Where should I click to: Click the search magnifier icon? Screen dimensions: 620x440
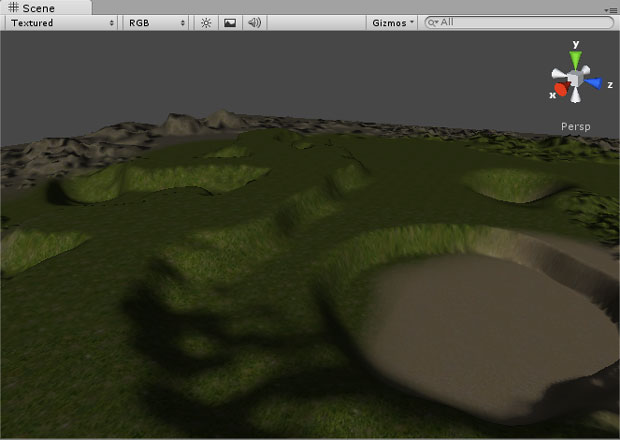[432, 22]
